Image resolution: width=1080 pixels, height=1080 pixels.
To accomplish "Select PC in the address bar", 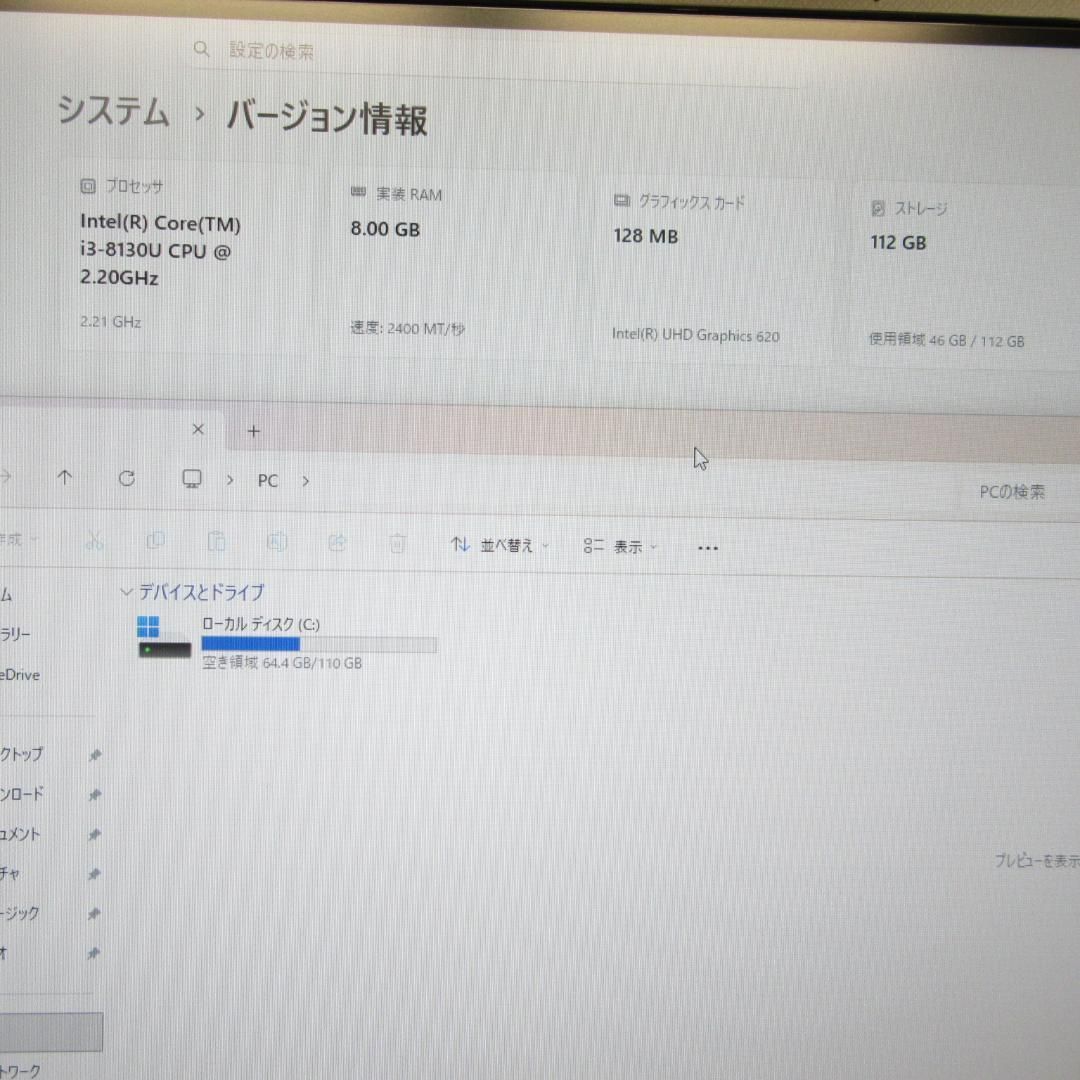I will click(x=268, y=481).
